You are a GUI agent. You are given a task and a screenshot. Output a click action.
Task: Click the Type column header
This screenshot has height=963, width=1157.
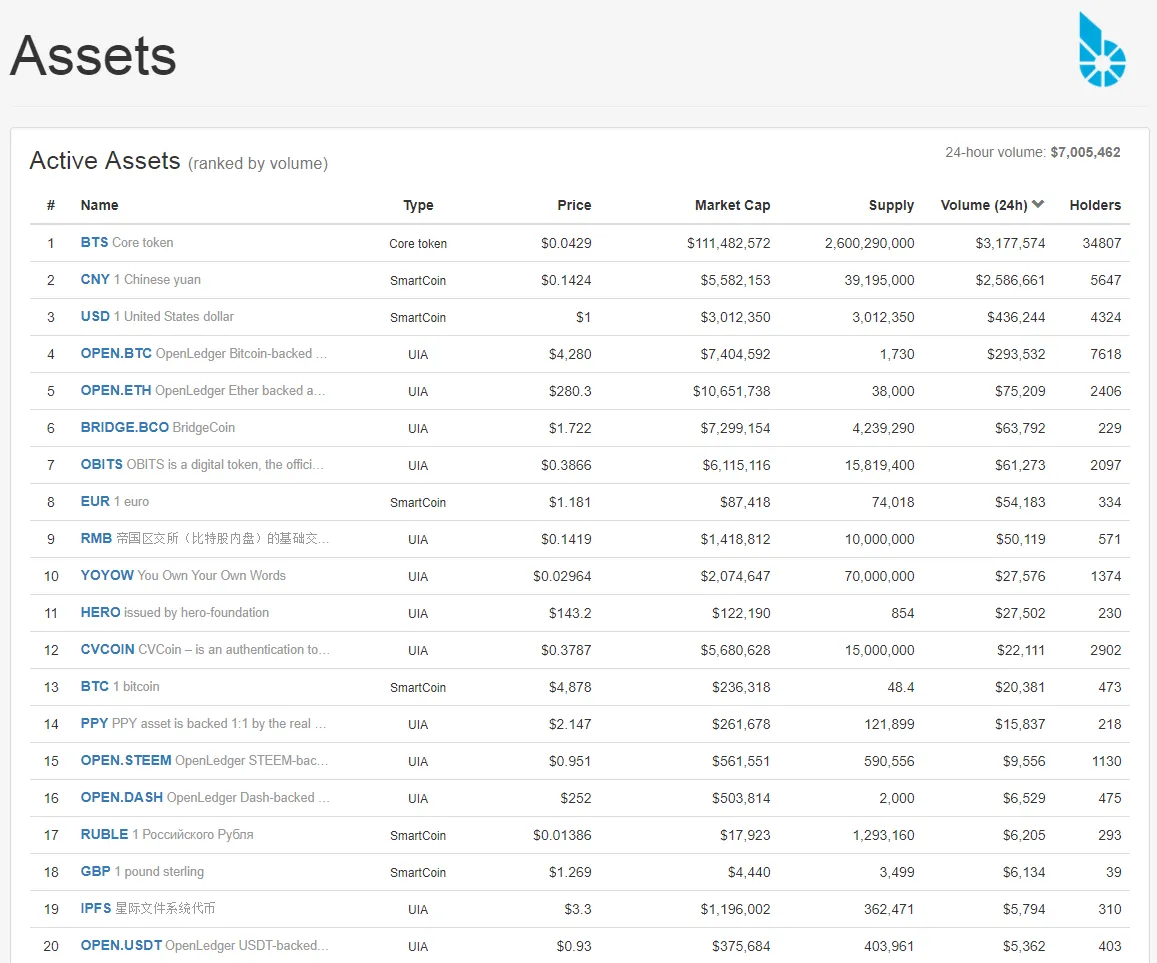click(418, 205)
